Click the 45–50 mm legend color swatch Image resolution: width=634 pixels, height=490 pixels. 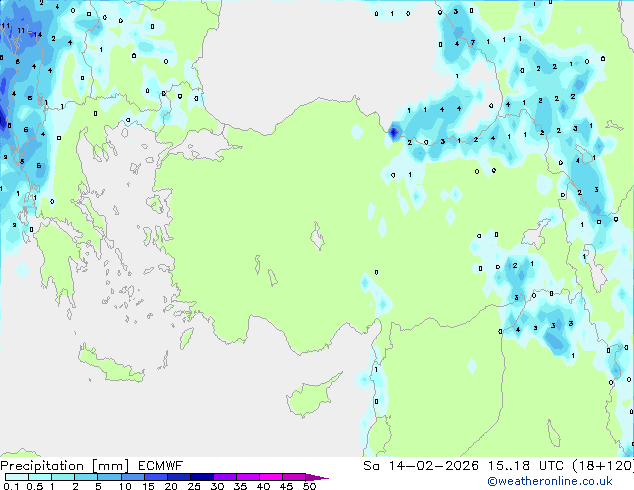294,477
